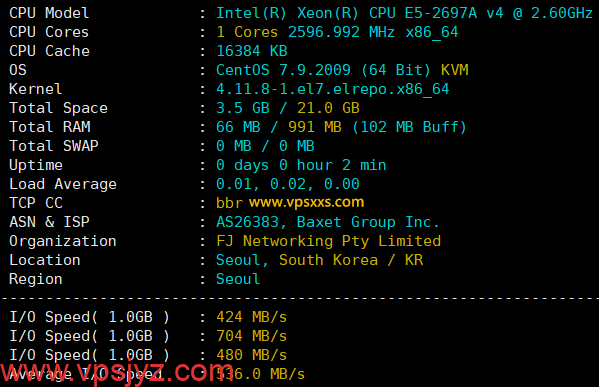Click the KVM virtualization text

click(x=455, y=70)
